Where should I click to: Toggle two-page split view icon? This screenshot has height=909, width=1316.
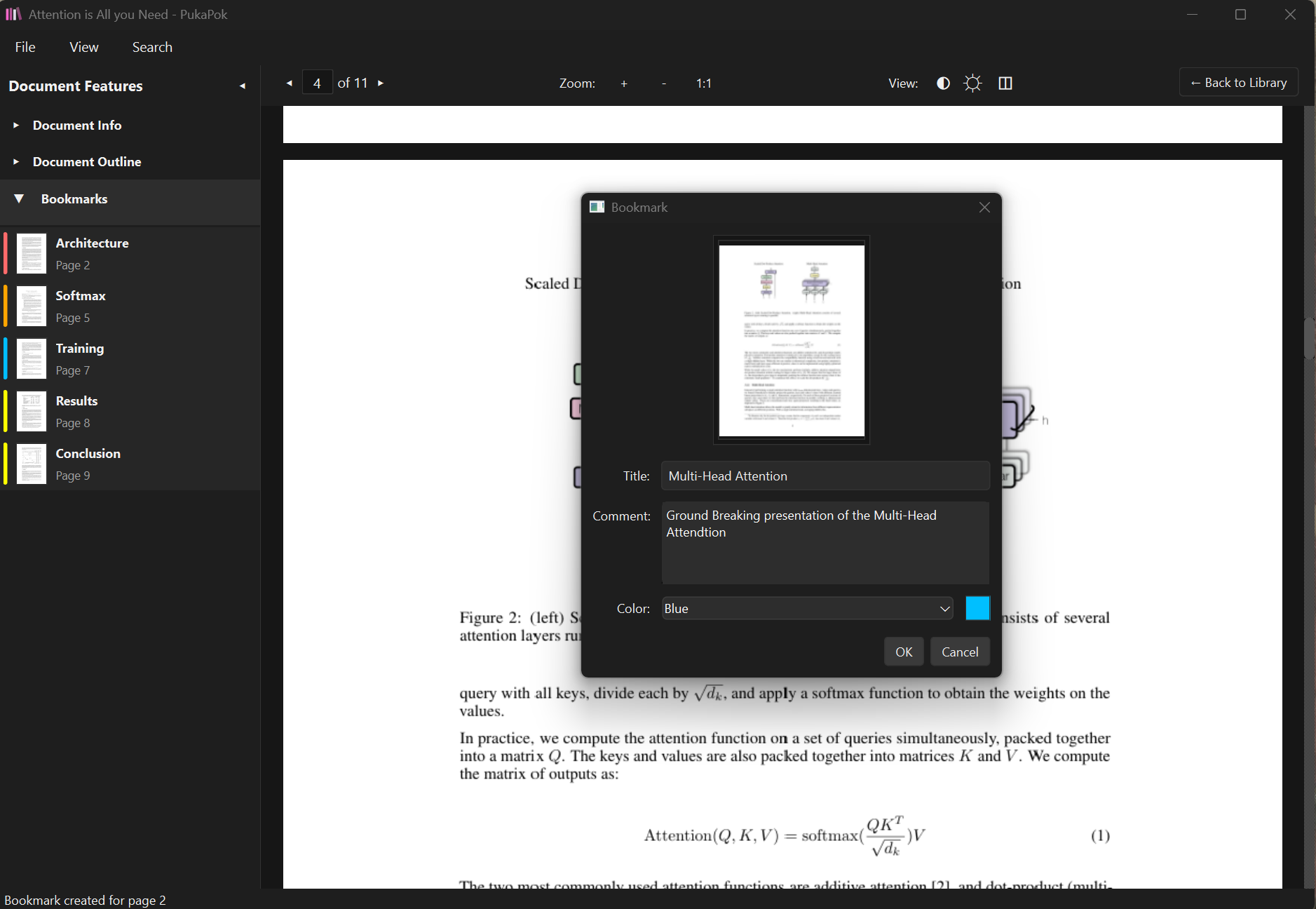[1005, 83]
